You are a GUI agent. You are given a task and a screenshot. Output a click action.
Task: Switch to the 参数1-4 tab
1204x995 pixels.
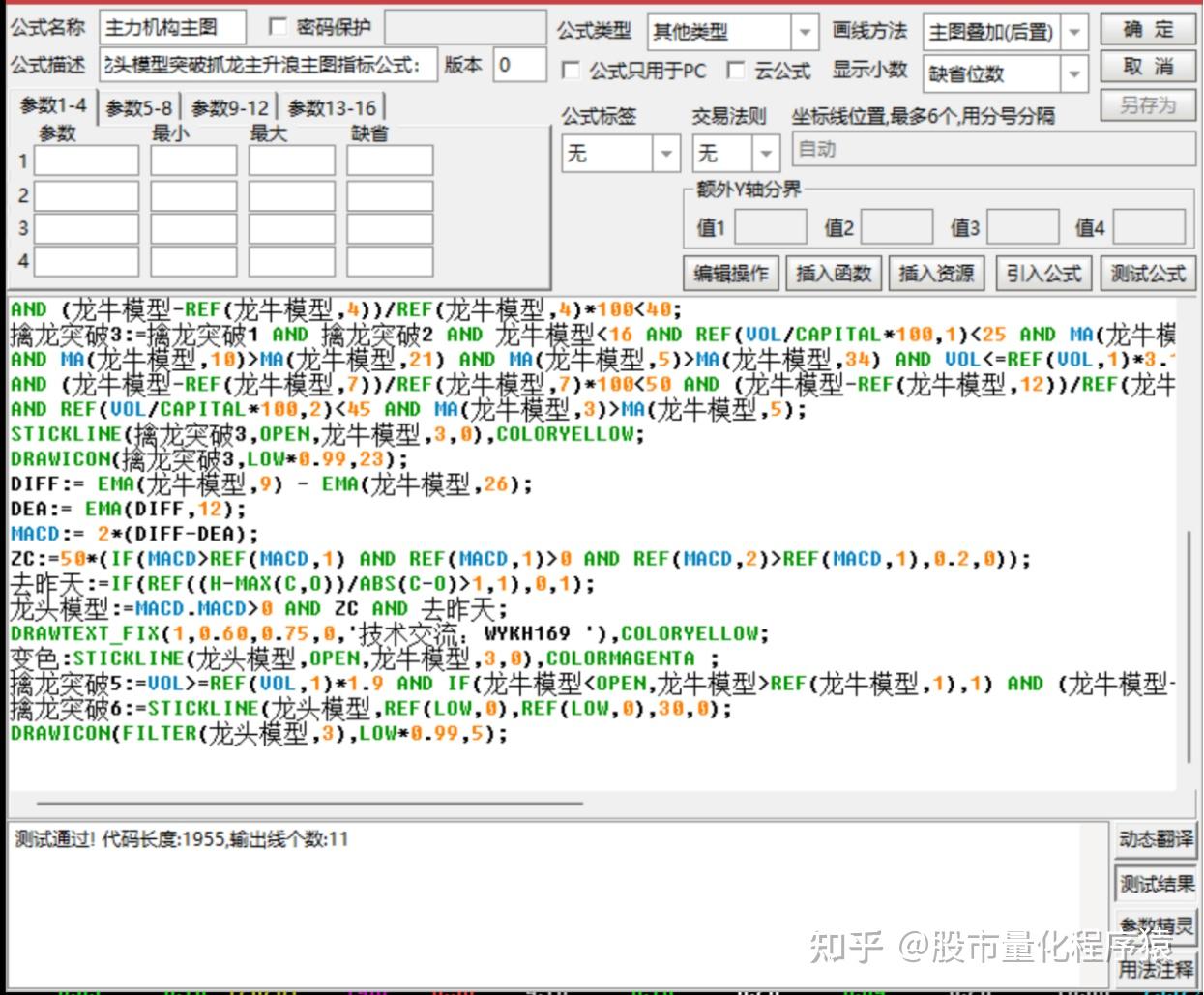point(53,105)
